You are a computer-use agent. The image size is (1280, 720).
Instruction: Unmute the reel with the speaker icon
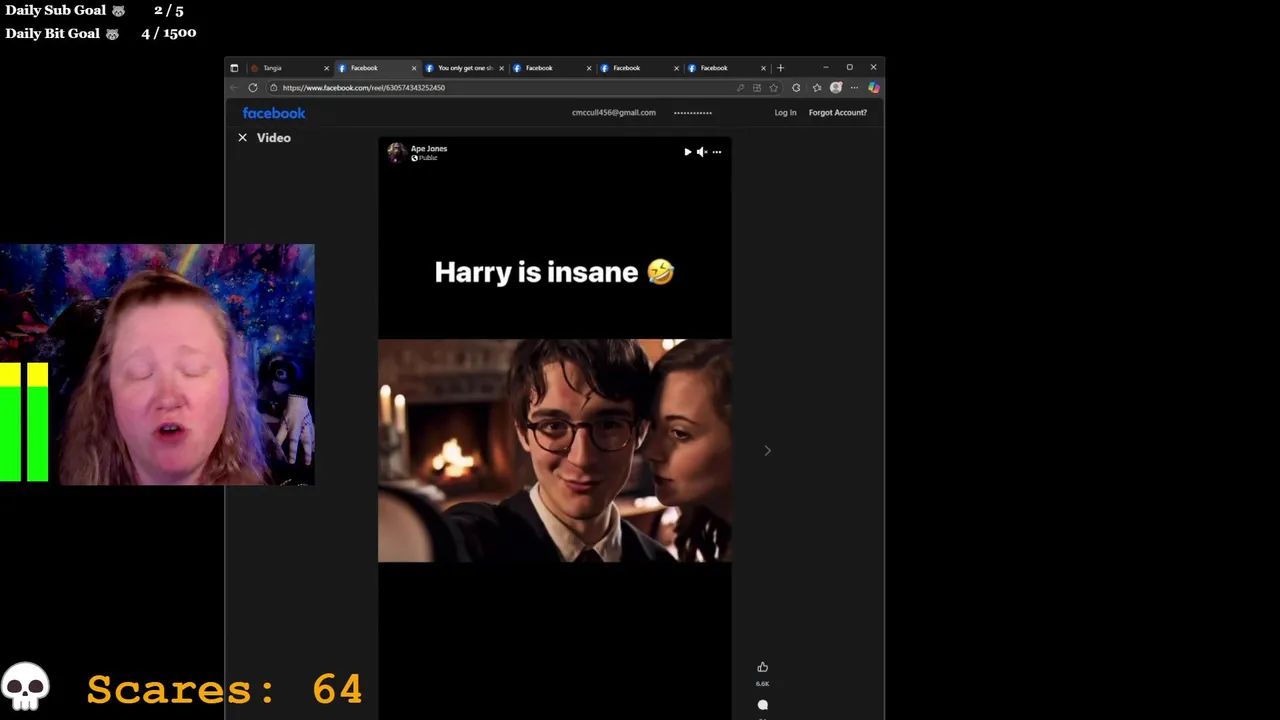click(x=702, y=152)
